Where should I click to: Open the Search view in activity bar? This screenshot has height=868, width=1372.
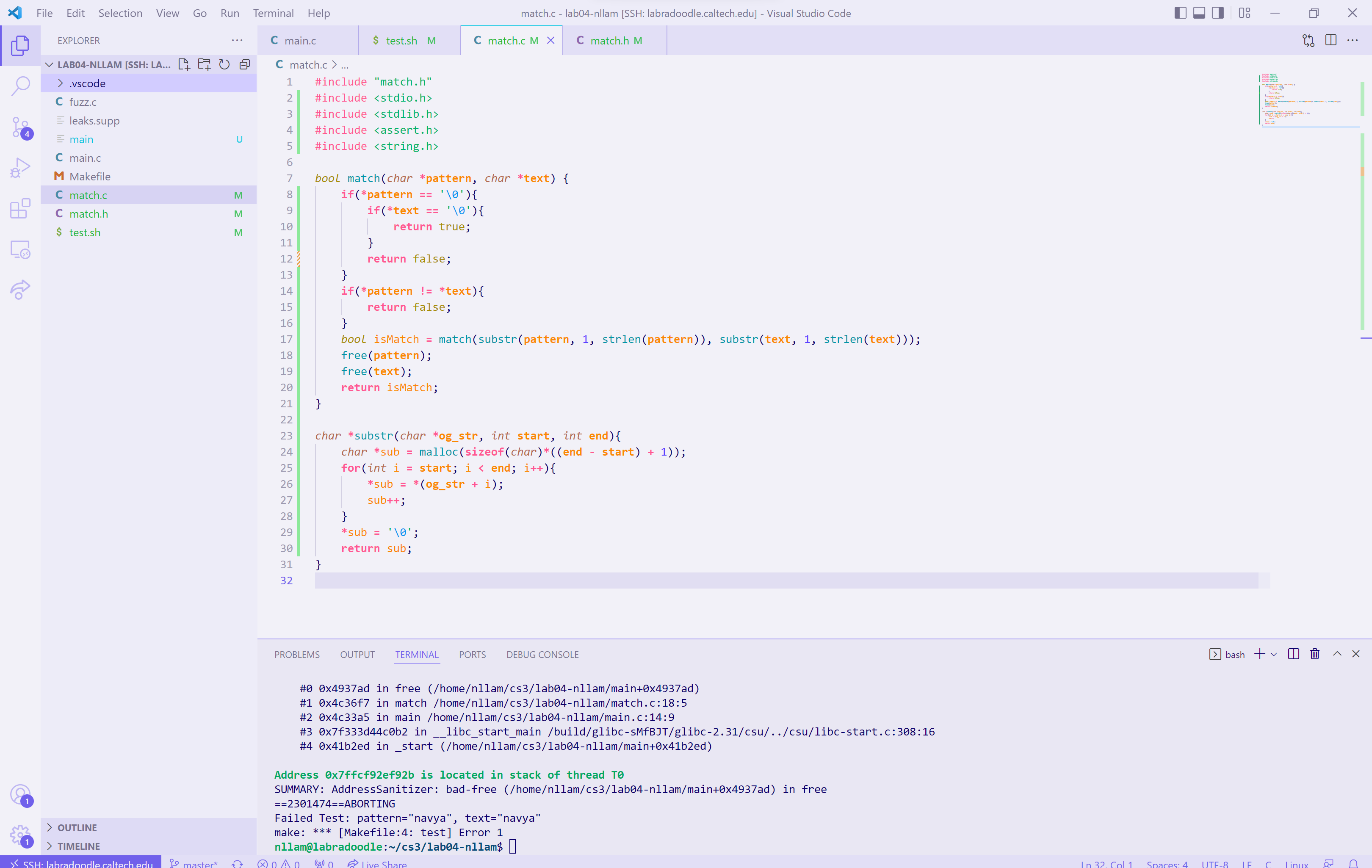20,86
